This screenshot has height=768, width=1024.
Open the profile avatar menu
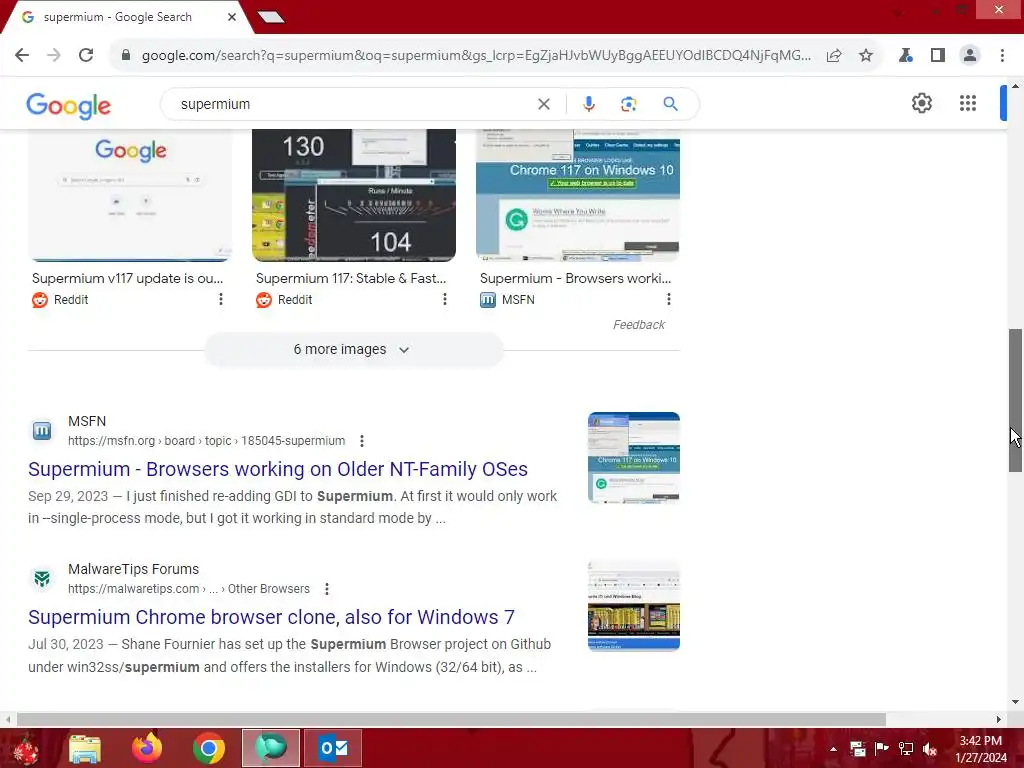click(x=970, y=56)
